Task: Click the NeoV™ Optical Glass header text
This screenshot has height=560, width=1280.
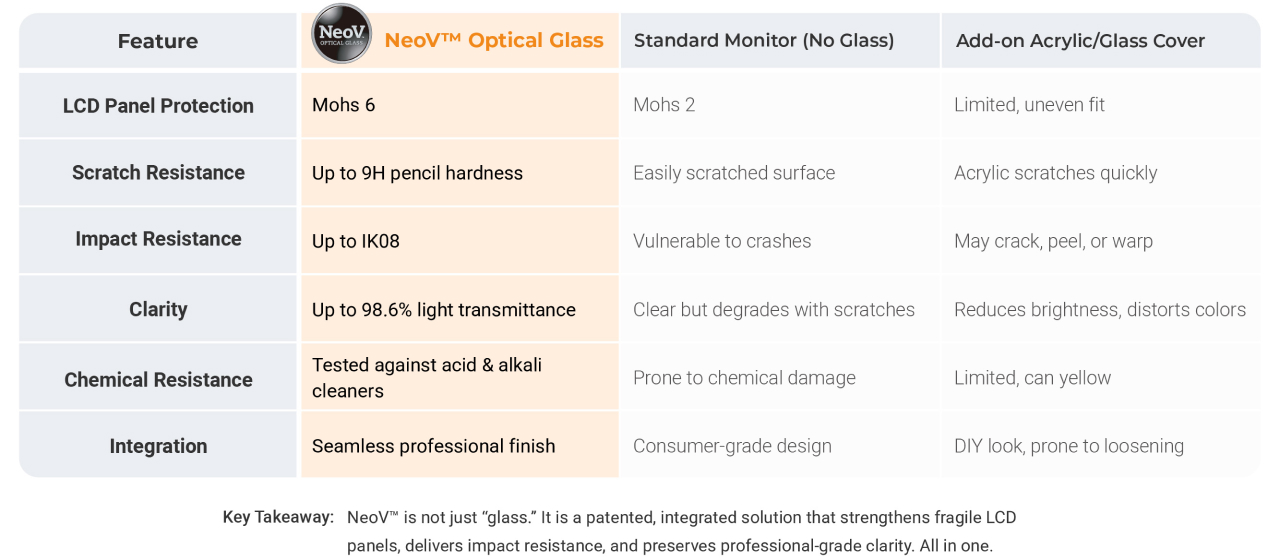Action: coord(494,41)
